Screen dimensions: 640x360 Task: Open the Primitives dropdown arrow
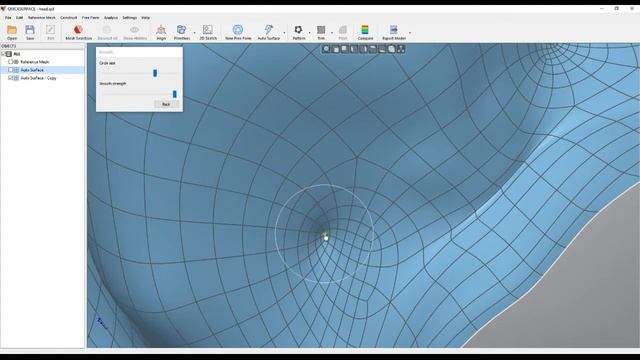194,33
